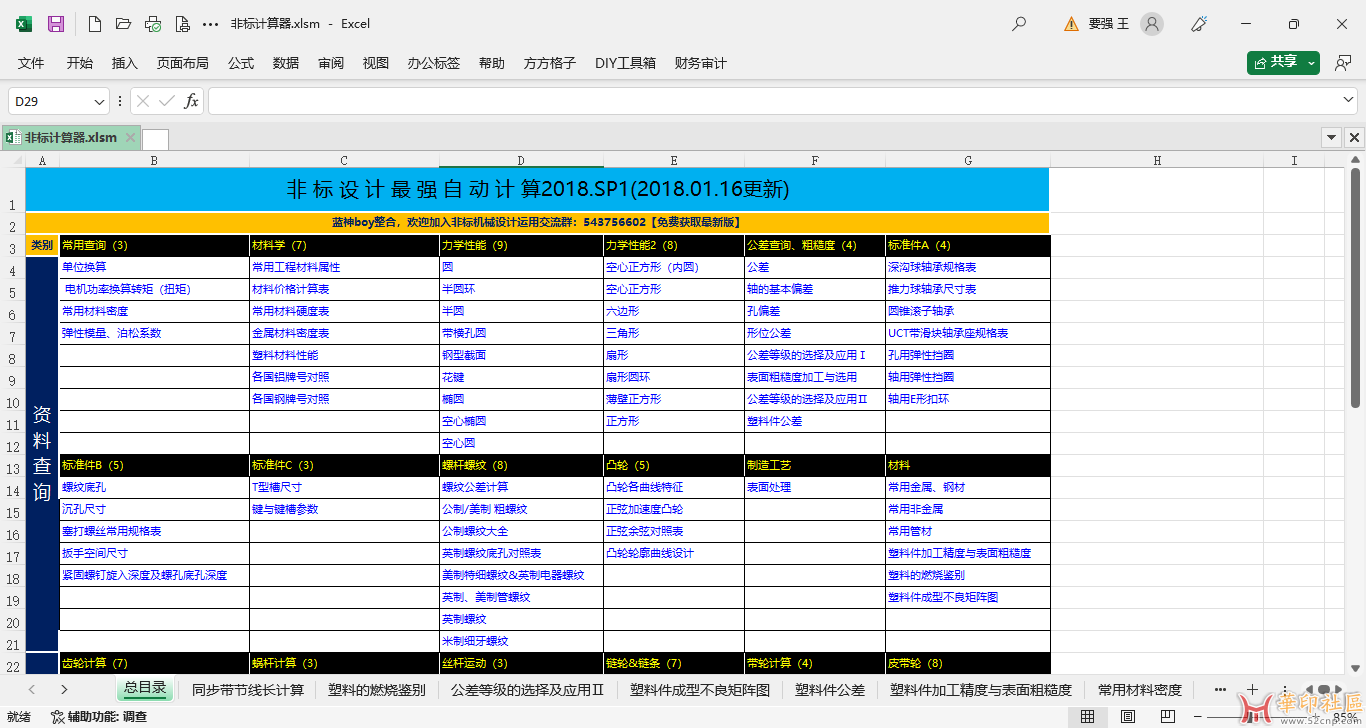Switch to Page Break Preview icon
Screen dimensions: 1366x728
(1167, 716)
